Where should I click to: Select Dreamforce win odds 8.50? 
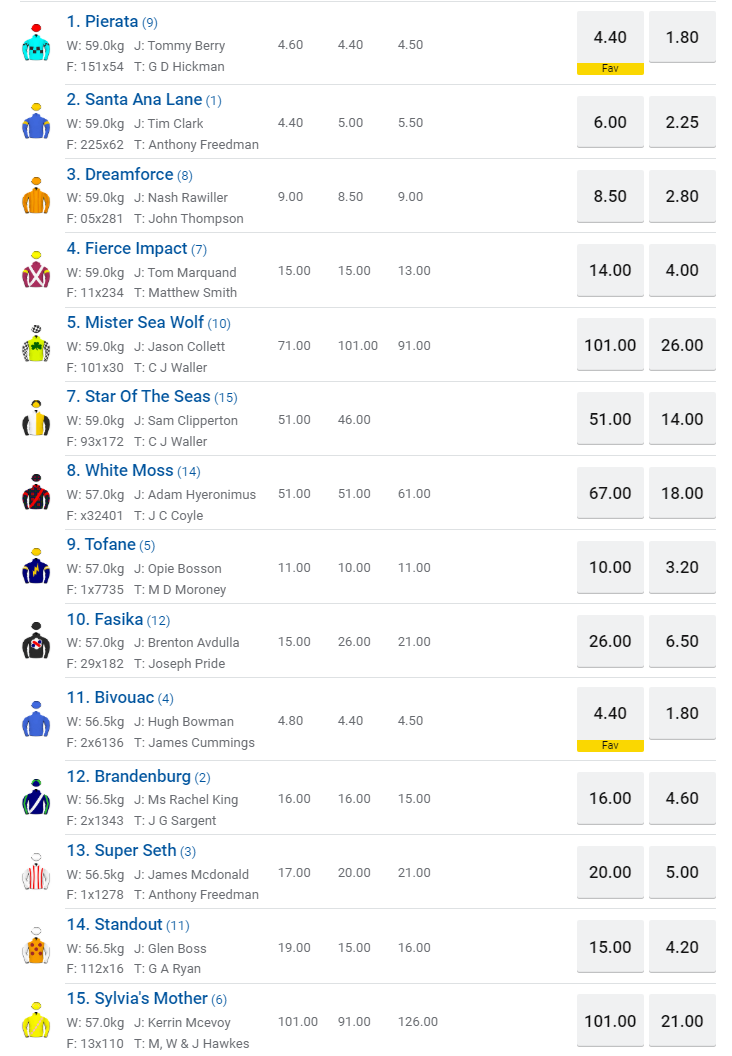(610, 196)
